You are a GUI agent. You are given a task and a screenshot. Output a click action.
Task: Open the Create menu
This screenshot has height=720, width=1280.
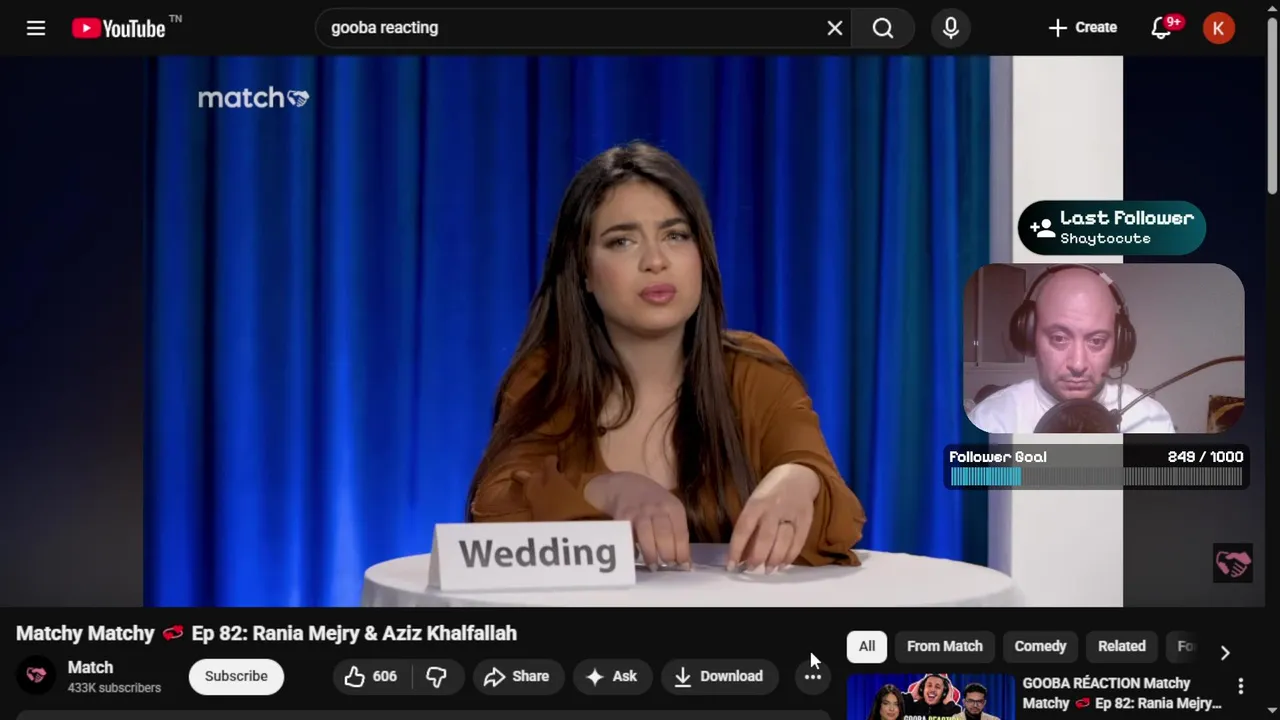coord(1082,28)
